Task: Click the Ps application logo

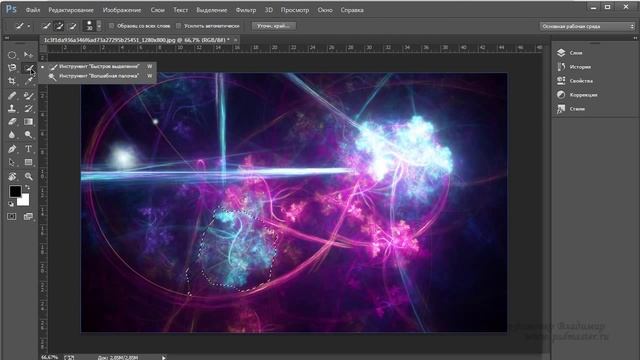Action: click(x=11, y=9)
